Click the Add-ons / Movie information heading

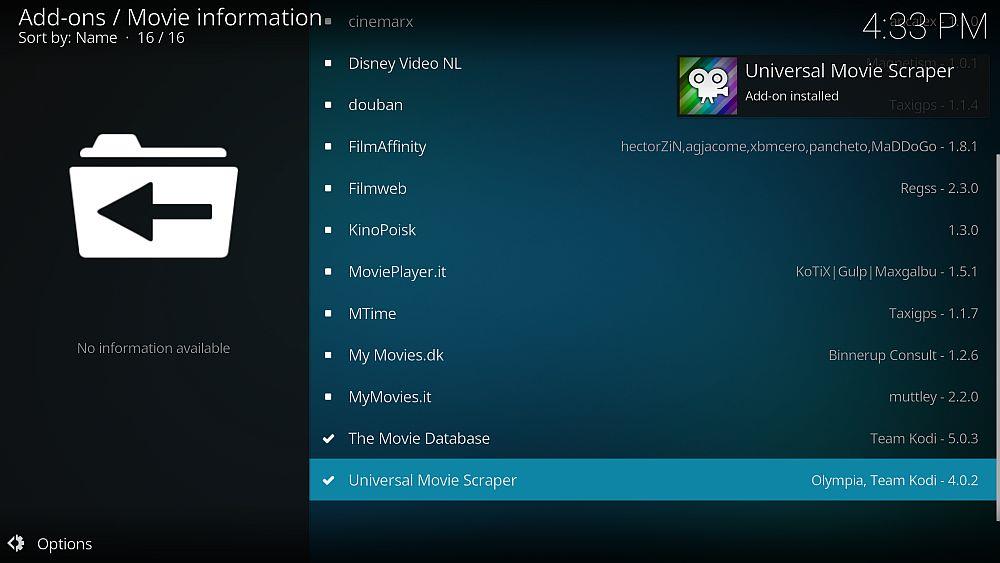coord(170,17)
